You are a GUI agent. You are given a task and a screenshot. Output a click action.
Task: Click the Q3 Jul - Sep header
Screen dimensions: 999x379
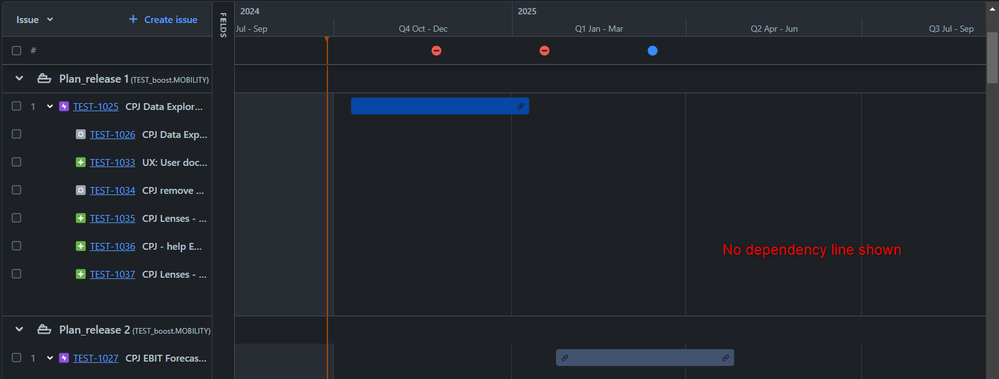point(951,29)
